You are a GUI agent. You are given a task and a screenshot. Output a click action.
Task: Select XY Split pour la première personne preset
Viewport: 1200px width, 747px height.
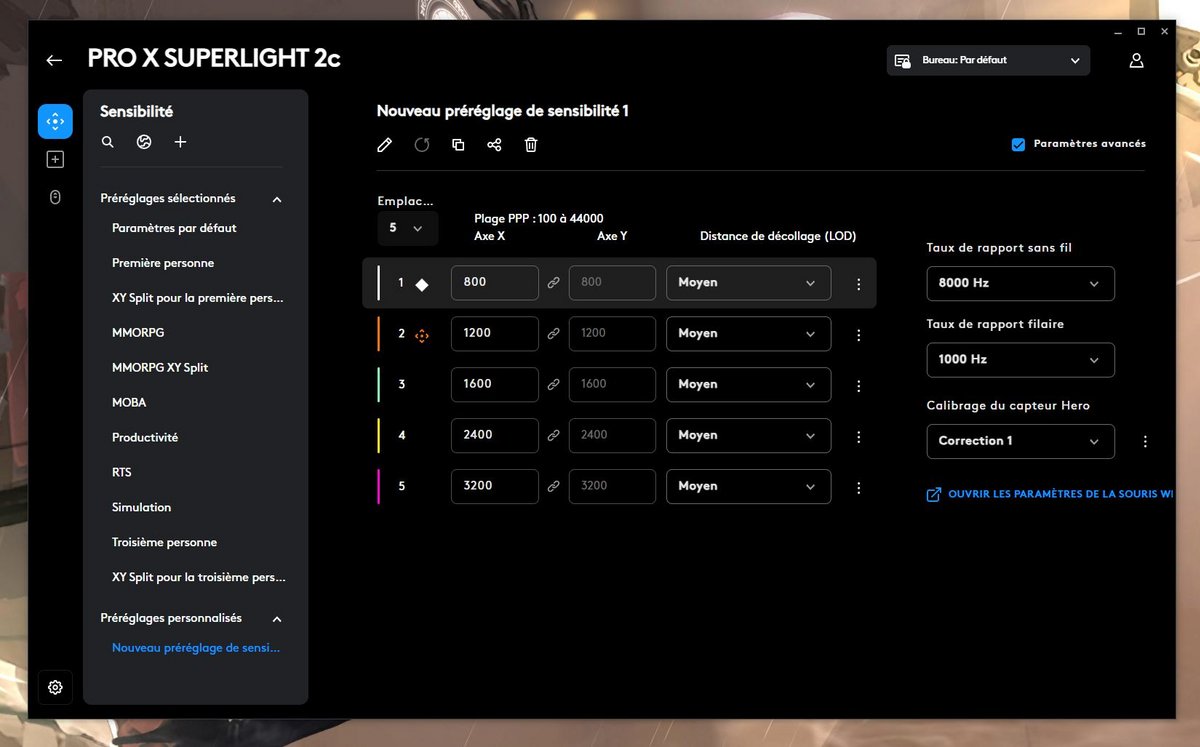pyautogui.click(x=198, y=298)
